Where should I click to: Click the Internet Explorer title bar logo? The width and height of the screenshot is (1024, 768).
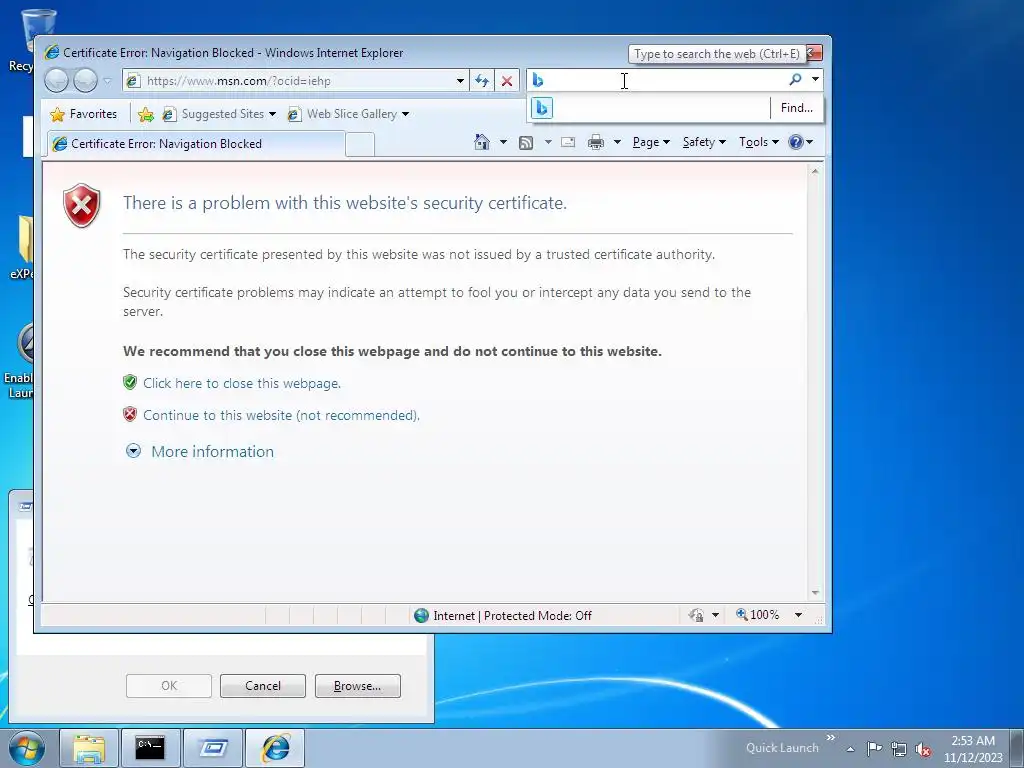click(x=52, y=53)
